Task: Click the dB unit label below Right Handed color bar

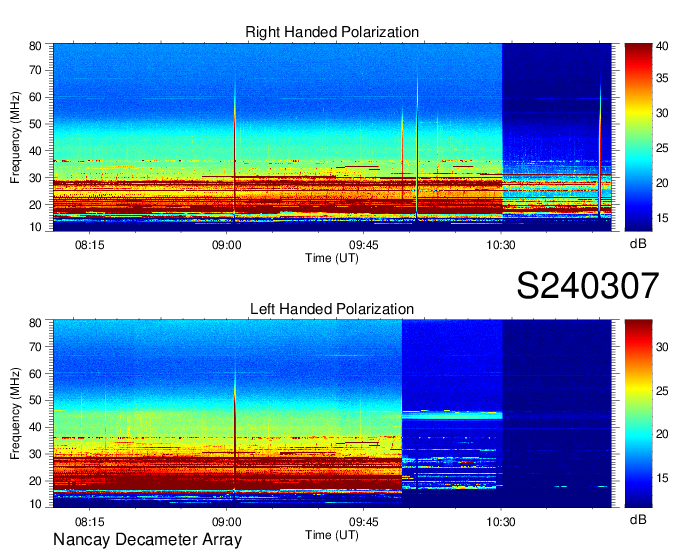Action: pyautogui.click(x=638, y=244)
